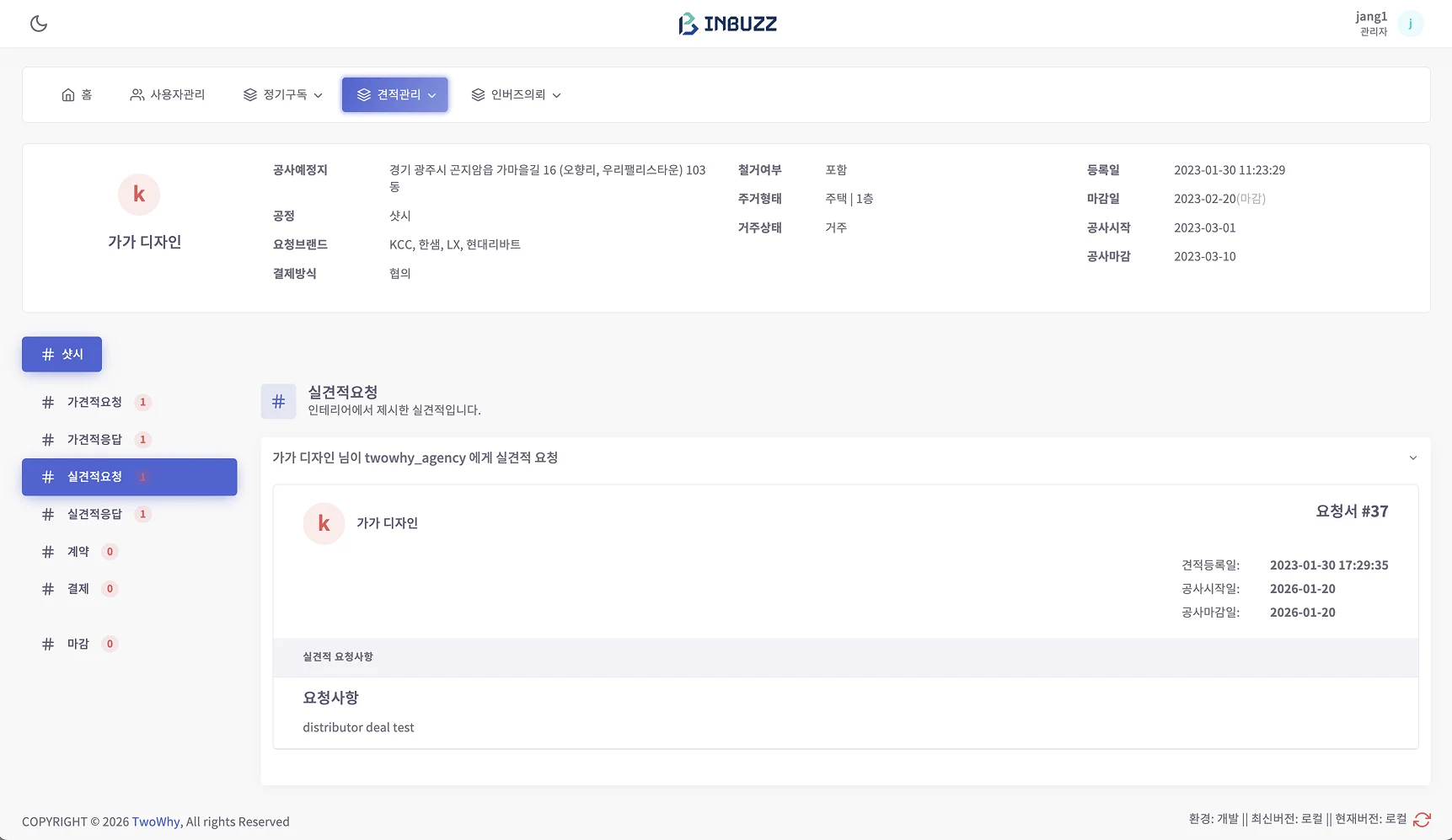1452x840 pixels.
Task: Click k avatar in request card
Action: pyautogui.click(x=324, y=523)
